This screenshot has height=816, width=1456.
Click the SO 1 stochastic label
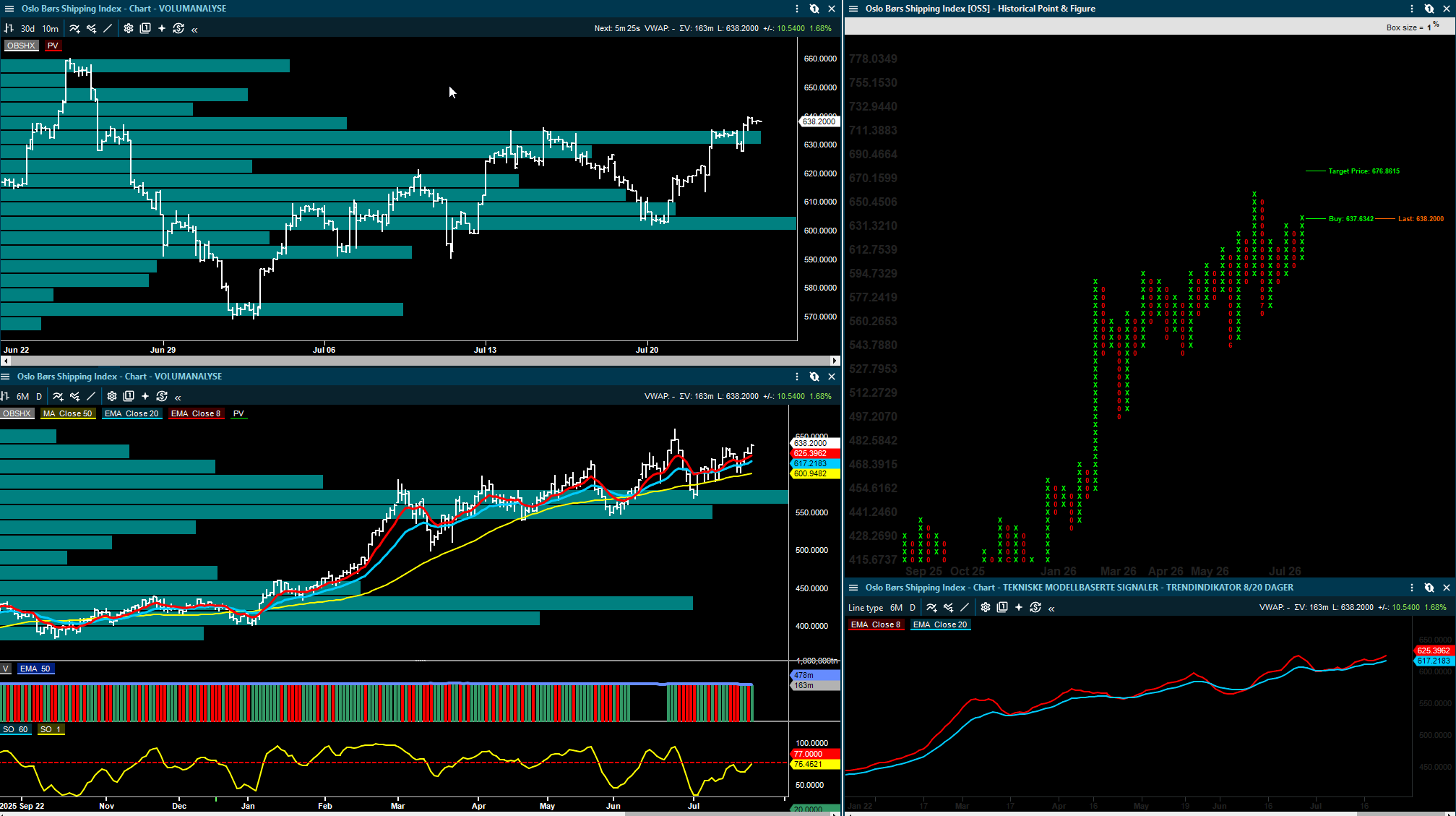click(x=51, y=729)
